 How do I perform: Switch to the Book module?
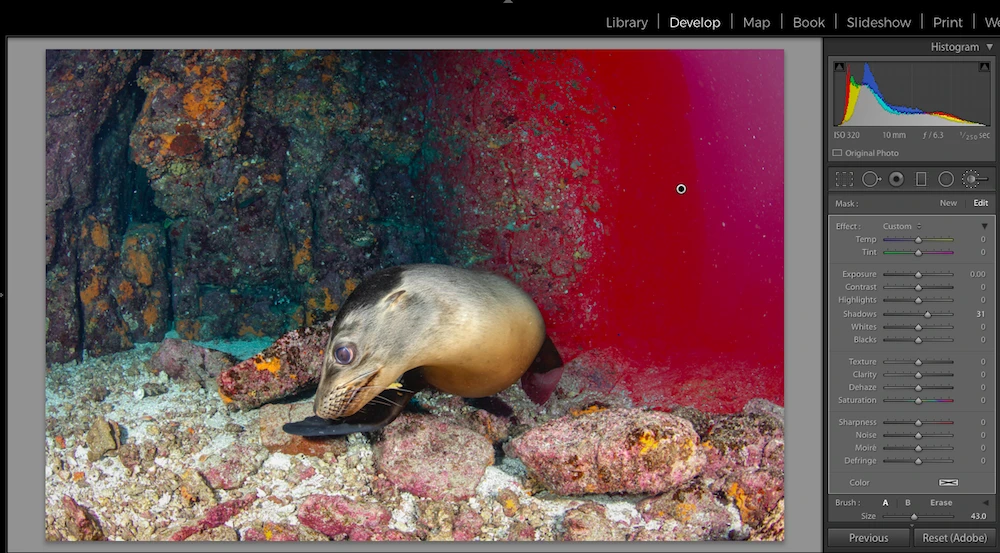tap(809, 22)
